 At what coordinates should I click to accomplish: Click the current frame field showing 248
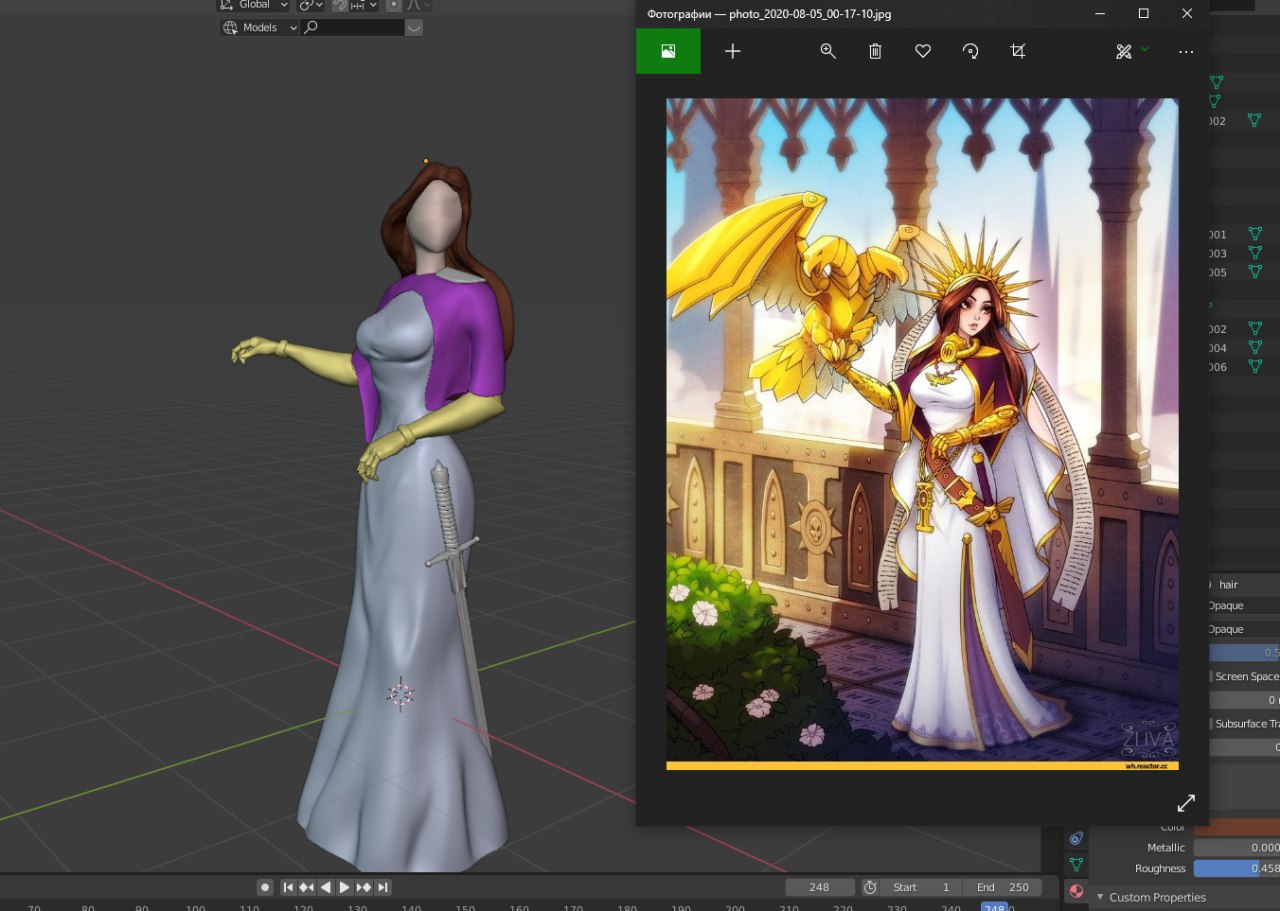click(820, 887)
